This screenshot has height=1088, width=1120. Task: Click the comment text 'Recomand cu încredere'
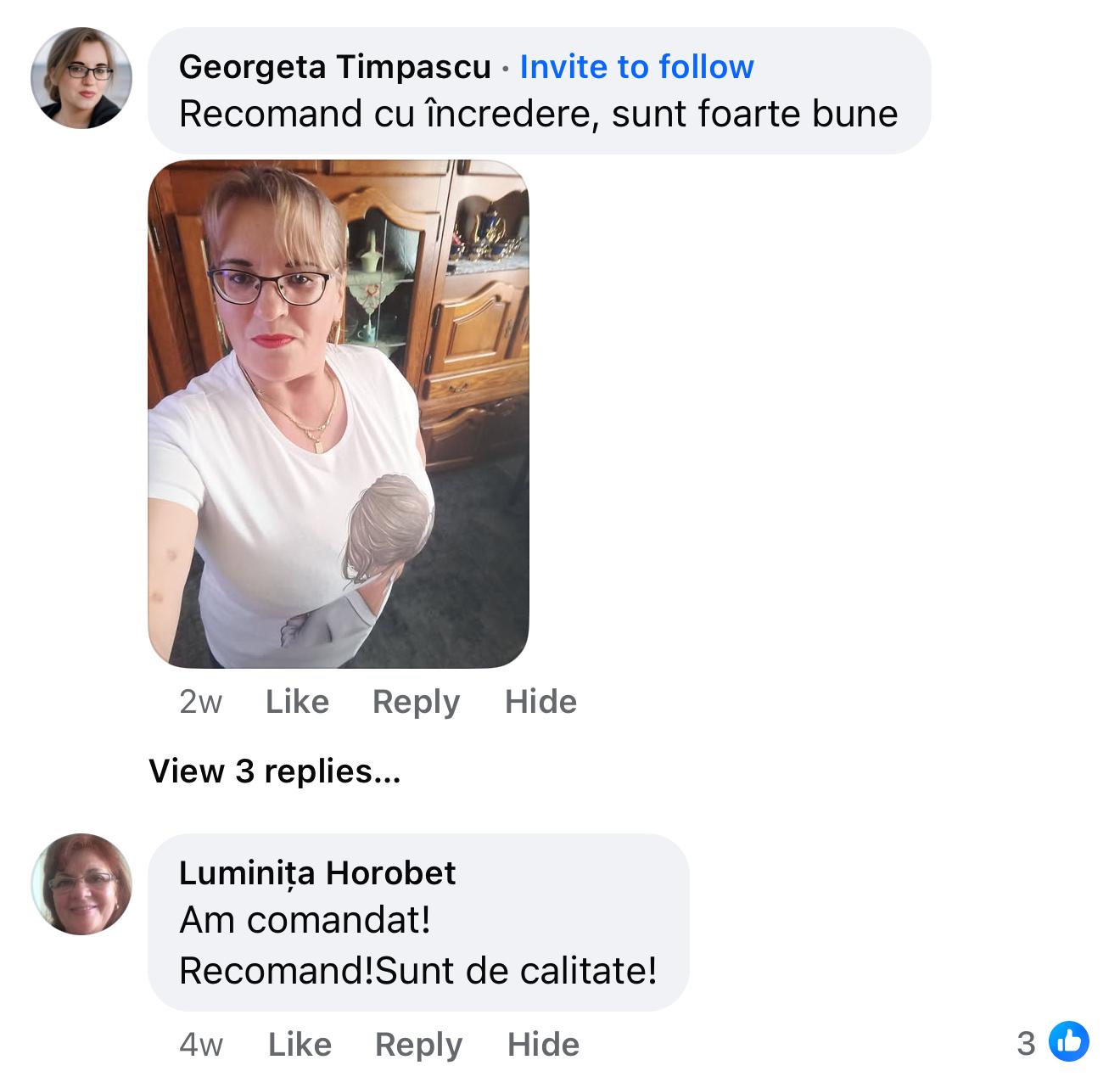pos(389,114)
